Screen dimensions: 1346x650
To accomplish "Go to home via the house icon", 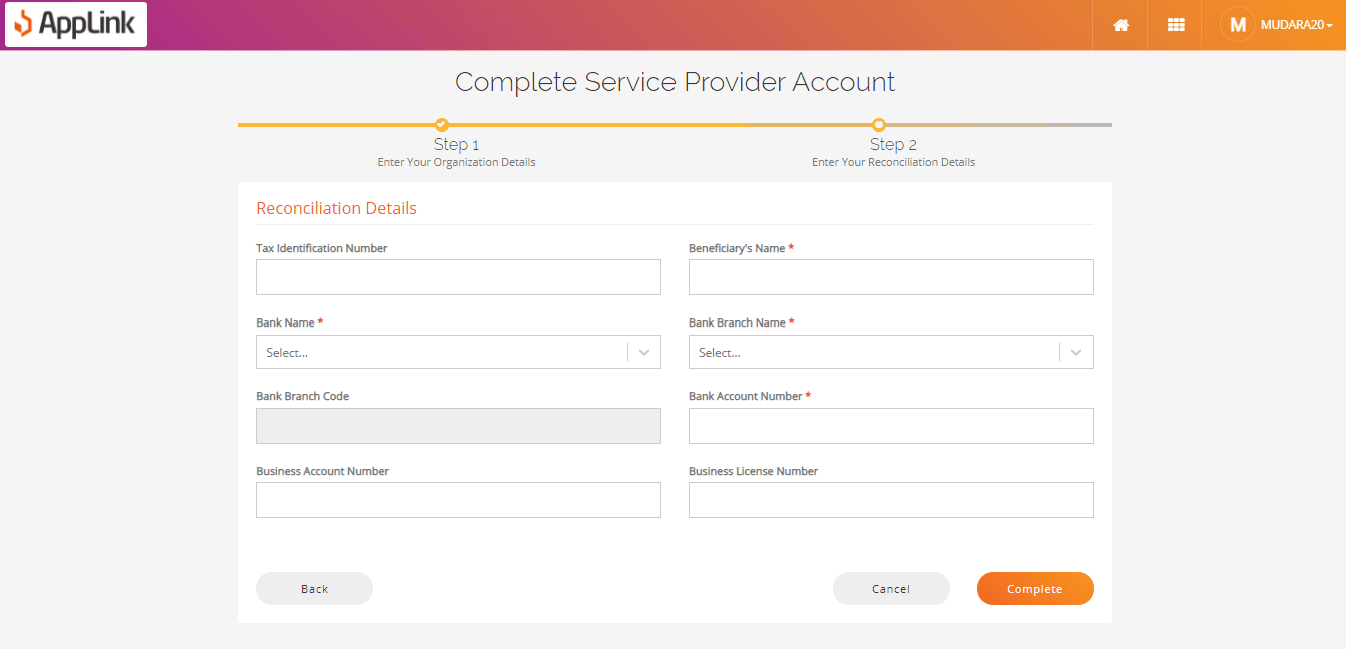I will 1121,25.
